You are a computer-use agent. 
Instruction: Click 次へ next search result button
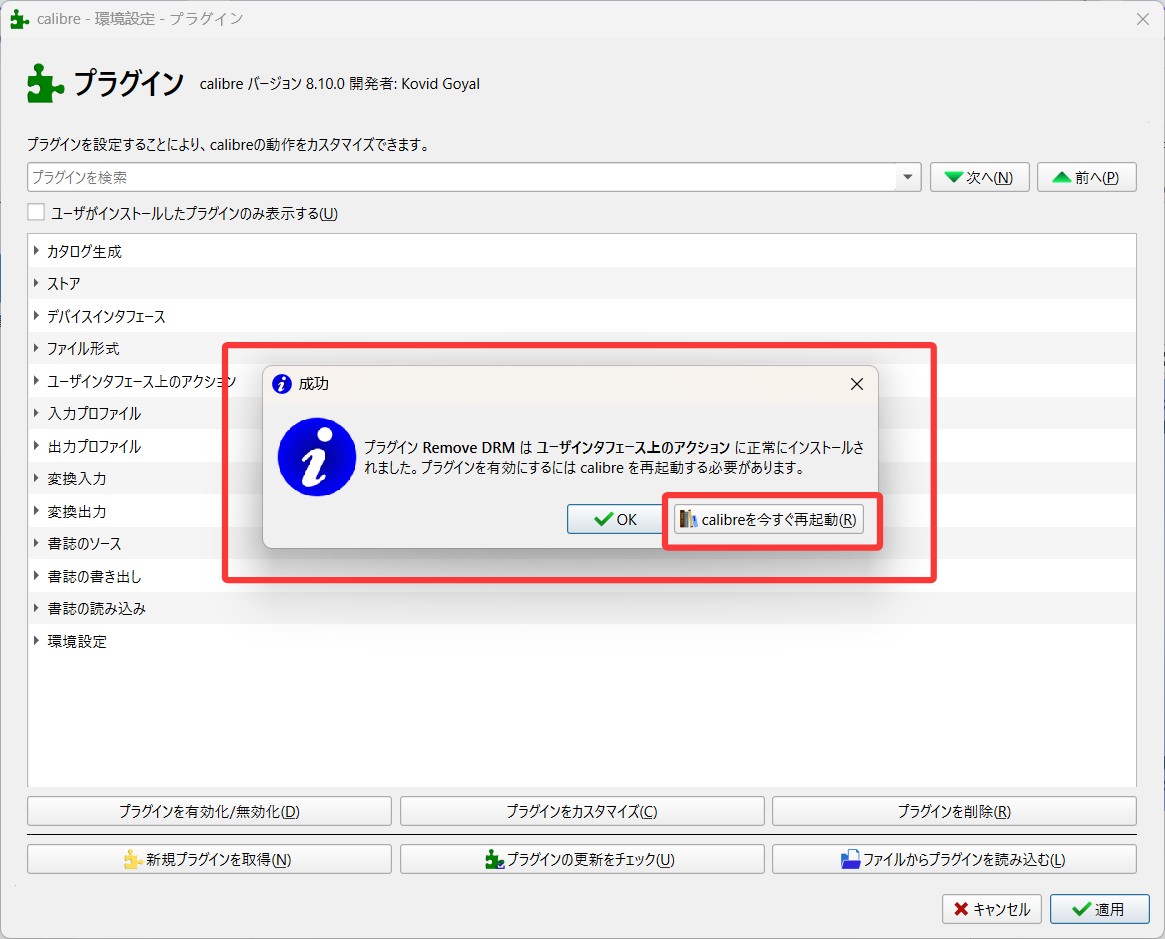979,177
